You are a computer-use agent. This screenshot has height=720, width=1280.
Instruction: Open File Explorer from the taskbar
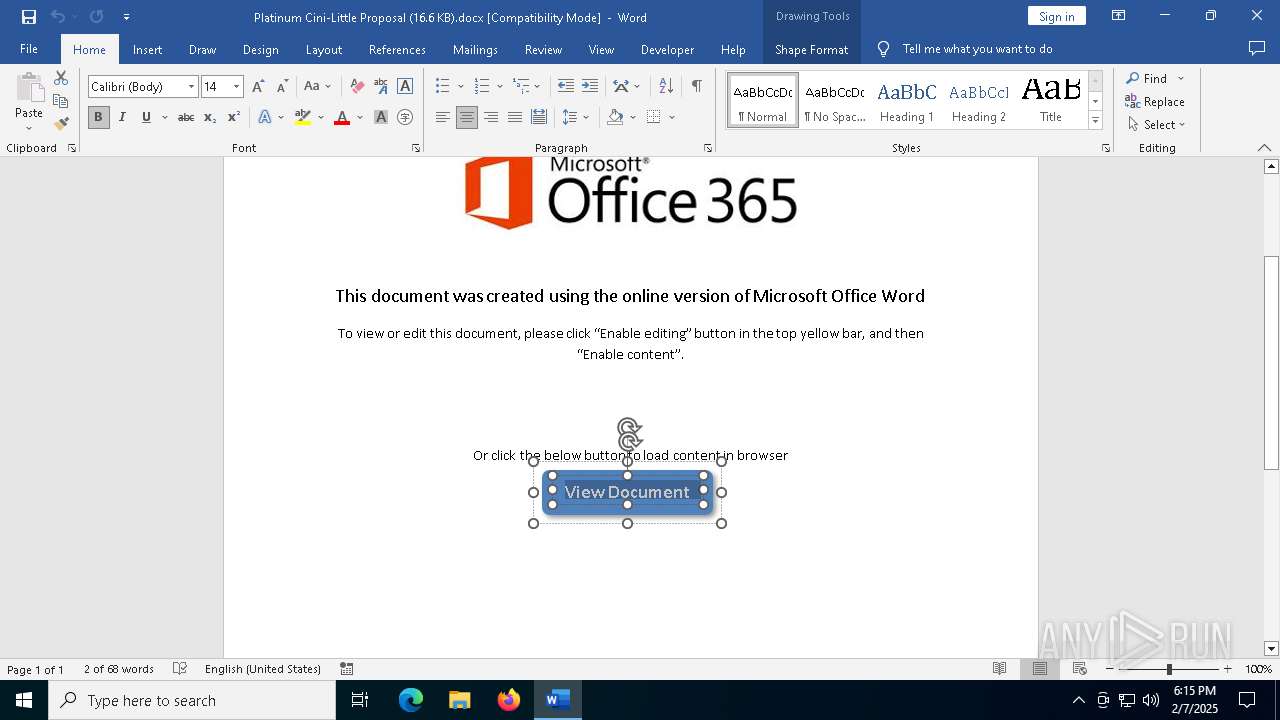click(459, 700)
